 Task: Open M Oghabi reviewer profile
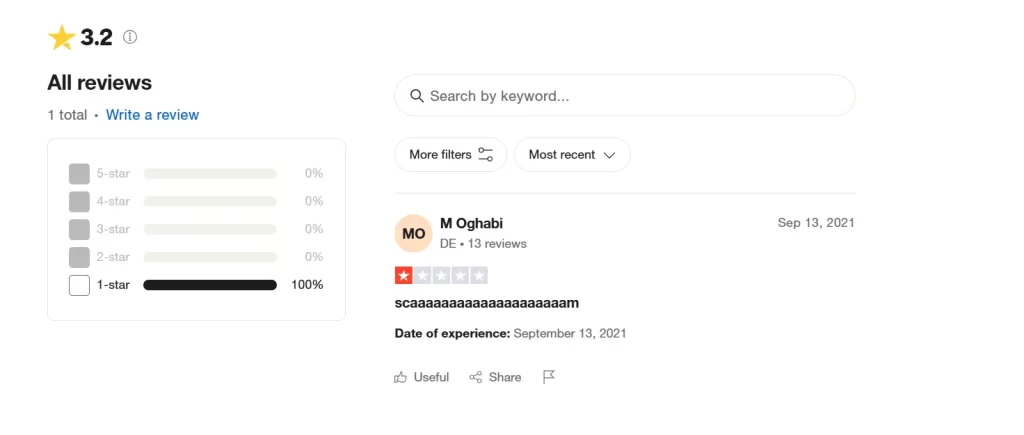pos(472,223)
